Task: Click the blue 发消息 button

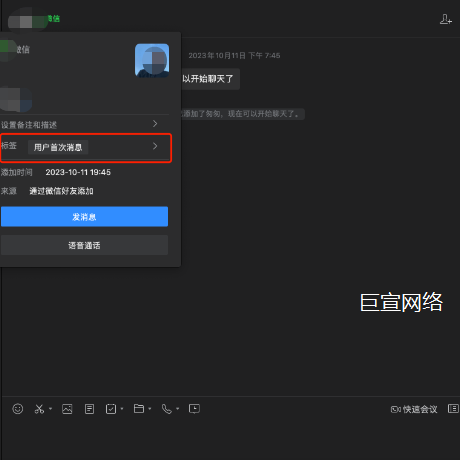Action: click(x=84, y=217)
